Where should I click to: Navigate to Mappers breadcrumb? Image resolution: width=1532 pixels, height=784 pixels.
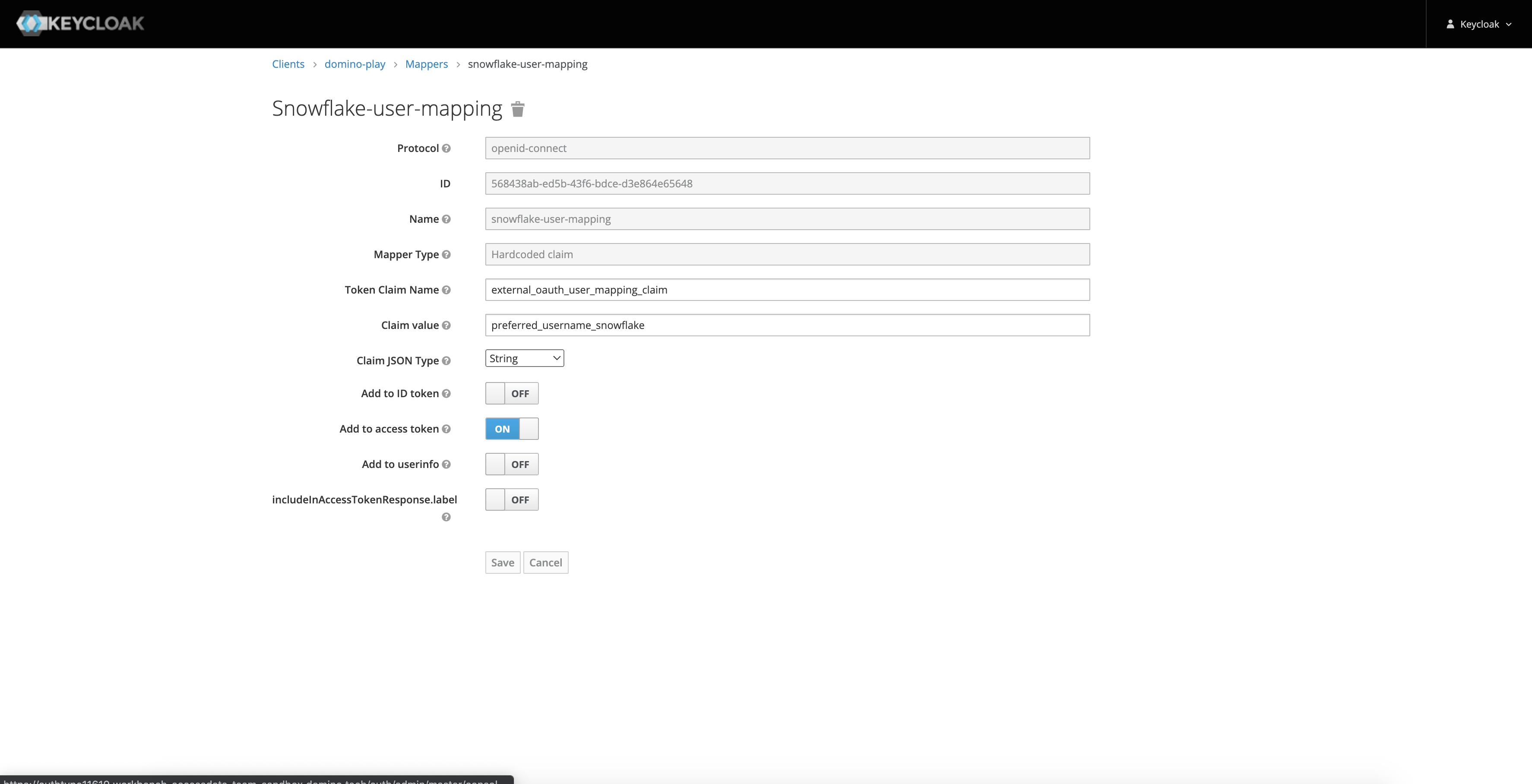coord(427,63)
